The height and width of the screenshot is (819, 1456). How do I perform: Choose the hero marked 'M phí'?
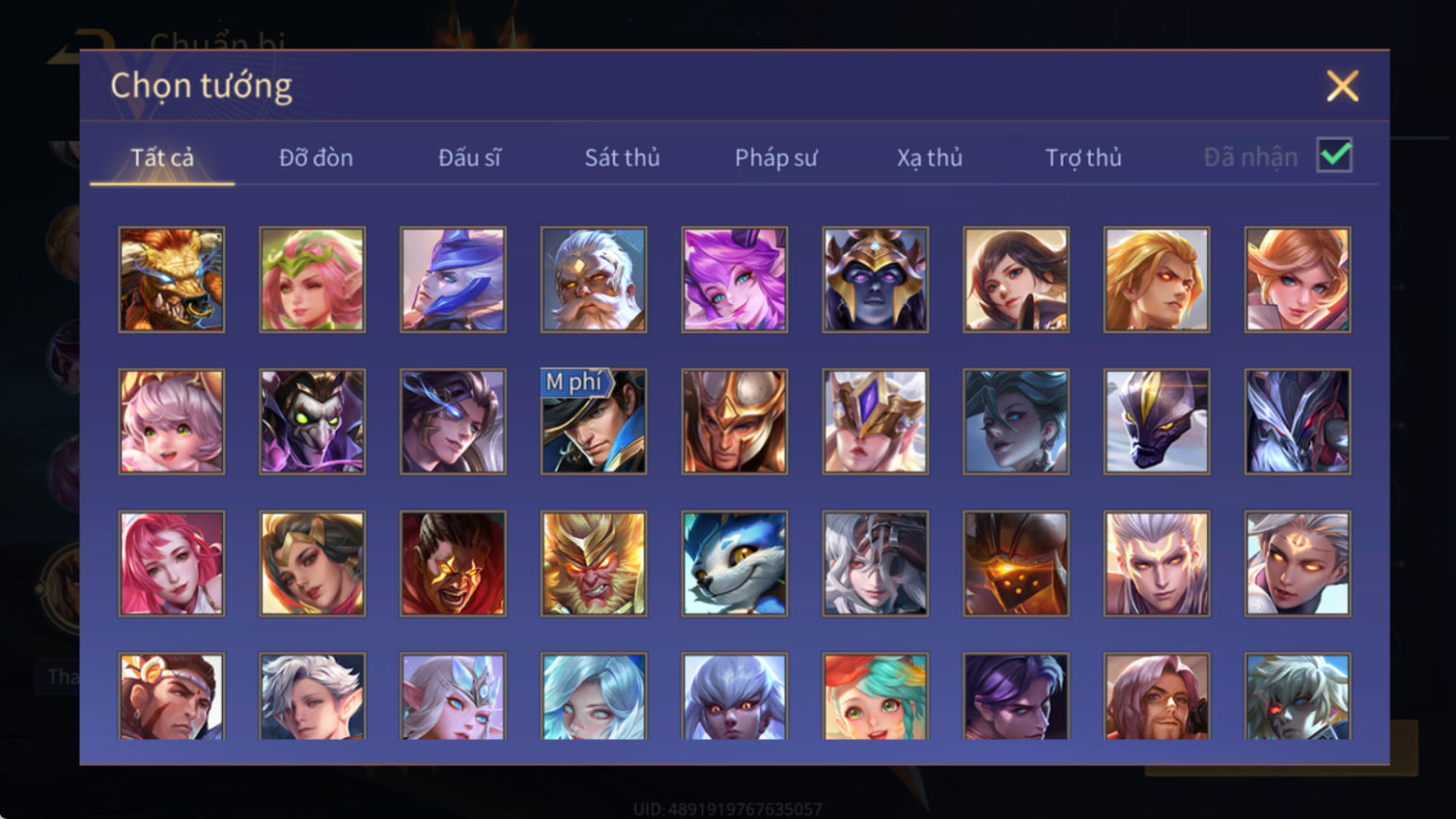tap(593, 421)
